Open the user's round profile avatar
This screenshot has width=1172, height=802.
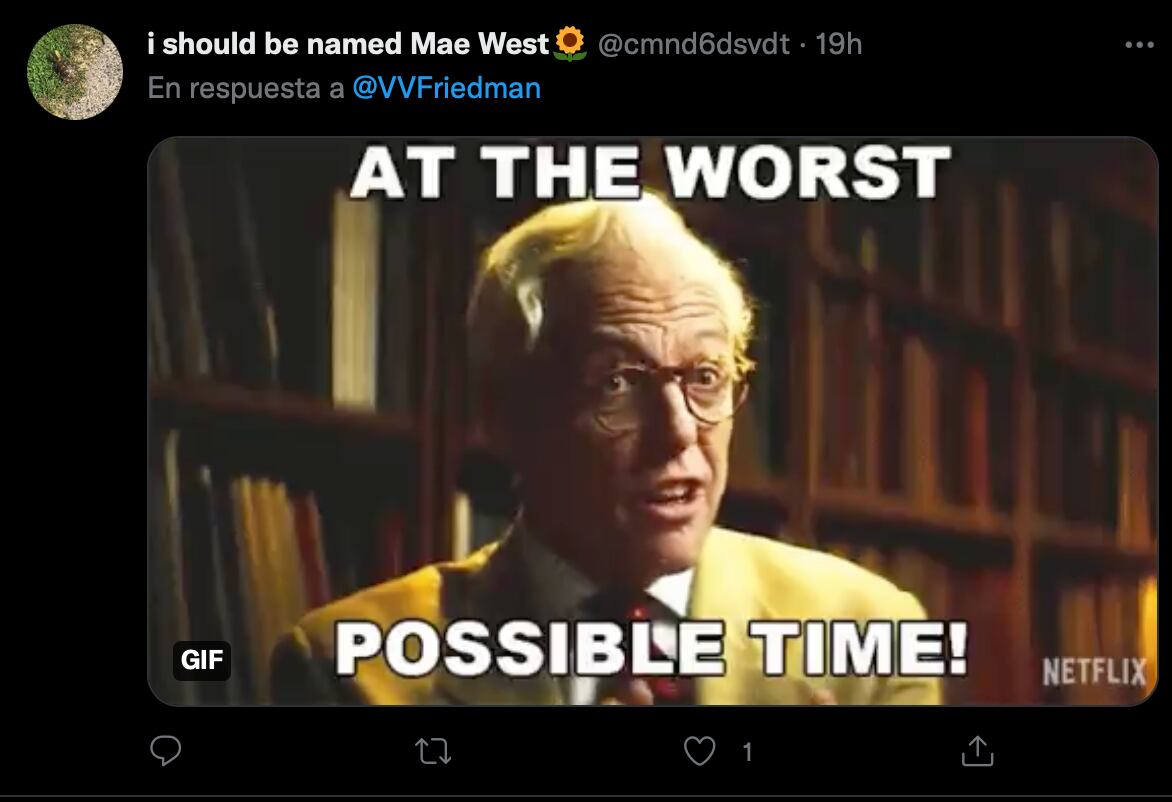tap(75, 72)
